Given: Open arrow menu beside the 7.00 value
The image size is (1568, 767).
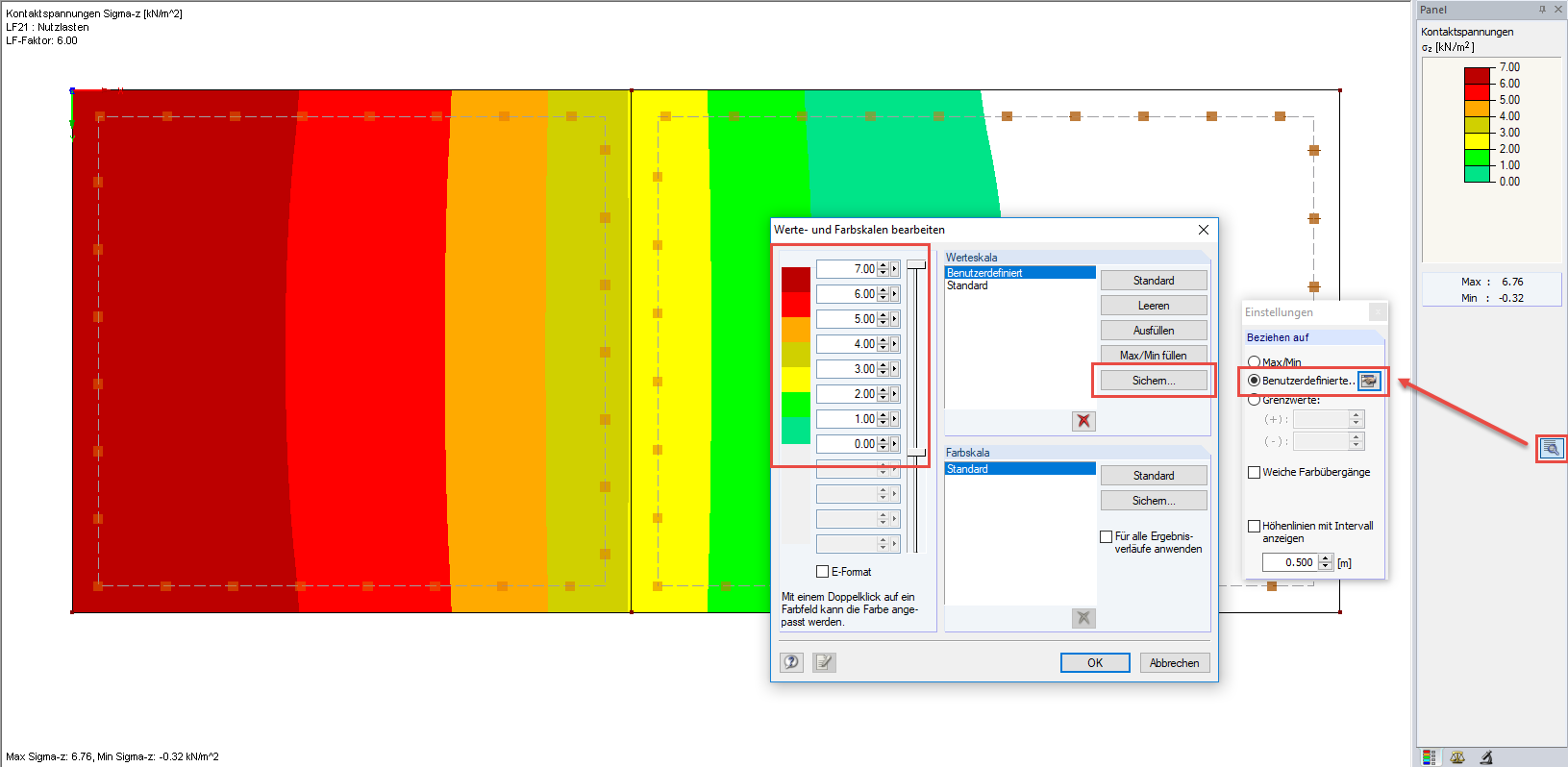Looking at the screenshot, I should (x=895, y=269).
